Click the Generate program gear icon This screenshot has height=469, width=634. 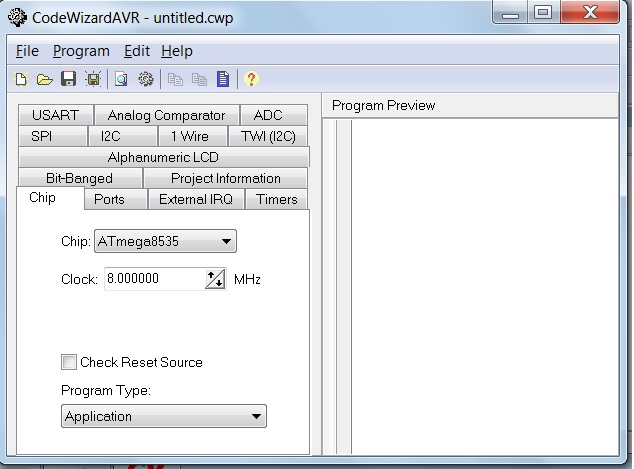[x=146, y=79]
